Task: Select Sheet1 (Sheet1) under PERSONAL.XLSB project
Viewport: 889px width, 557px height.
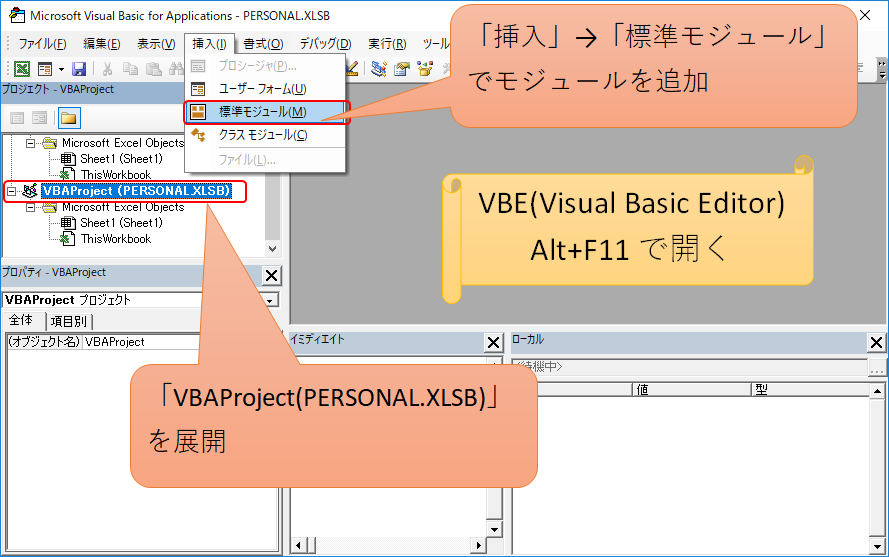Action: [121, 223]
